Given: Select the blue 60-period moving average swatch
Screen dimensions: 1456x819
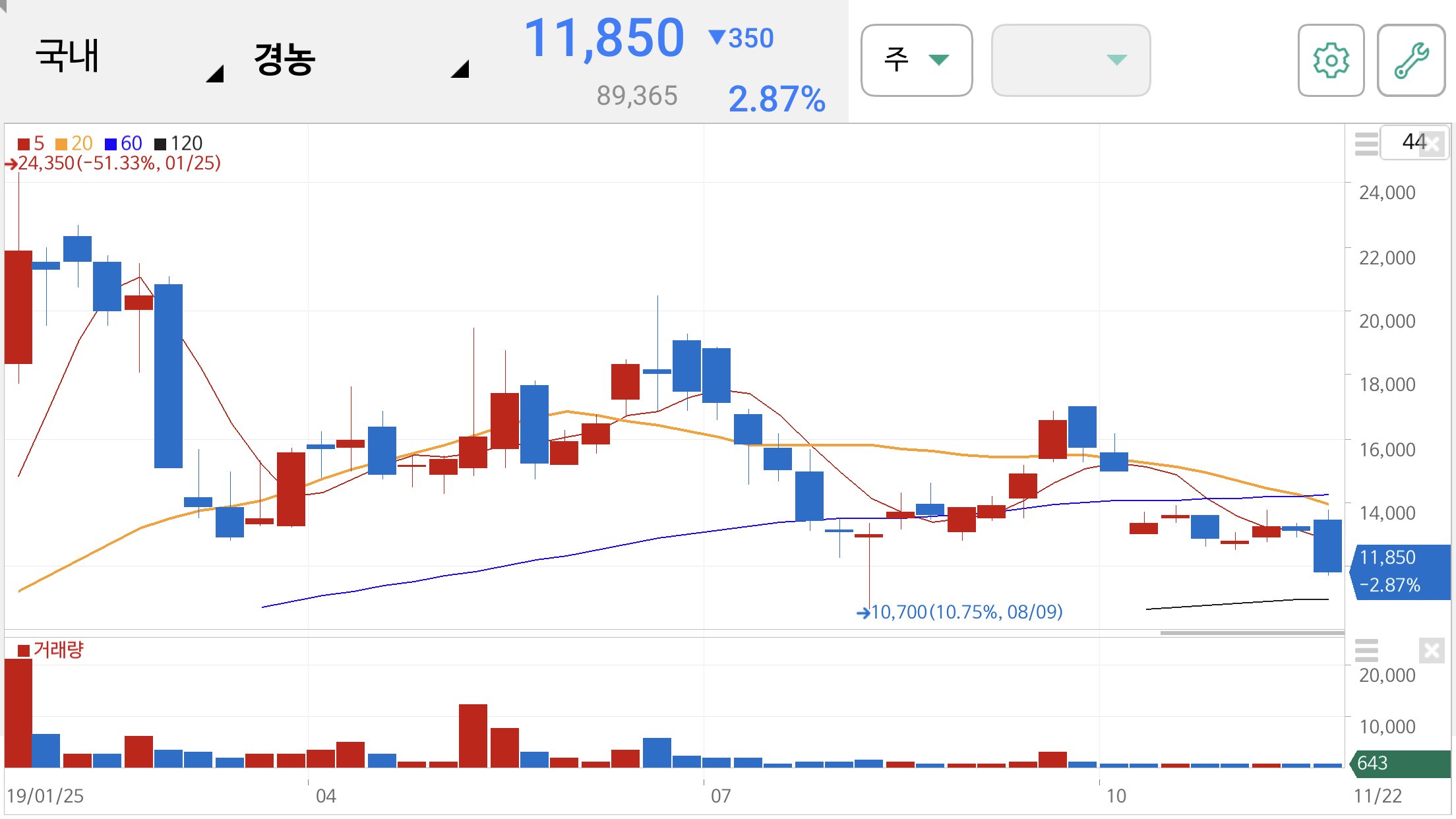Looking at the screenshot, I should coord(111,144).
